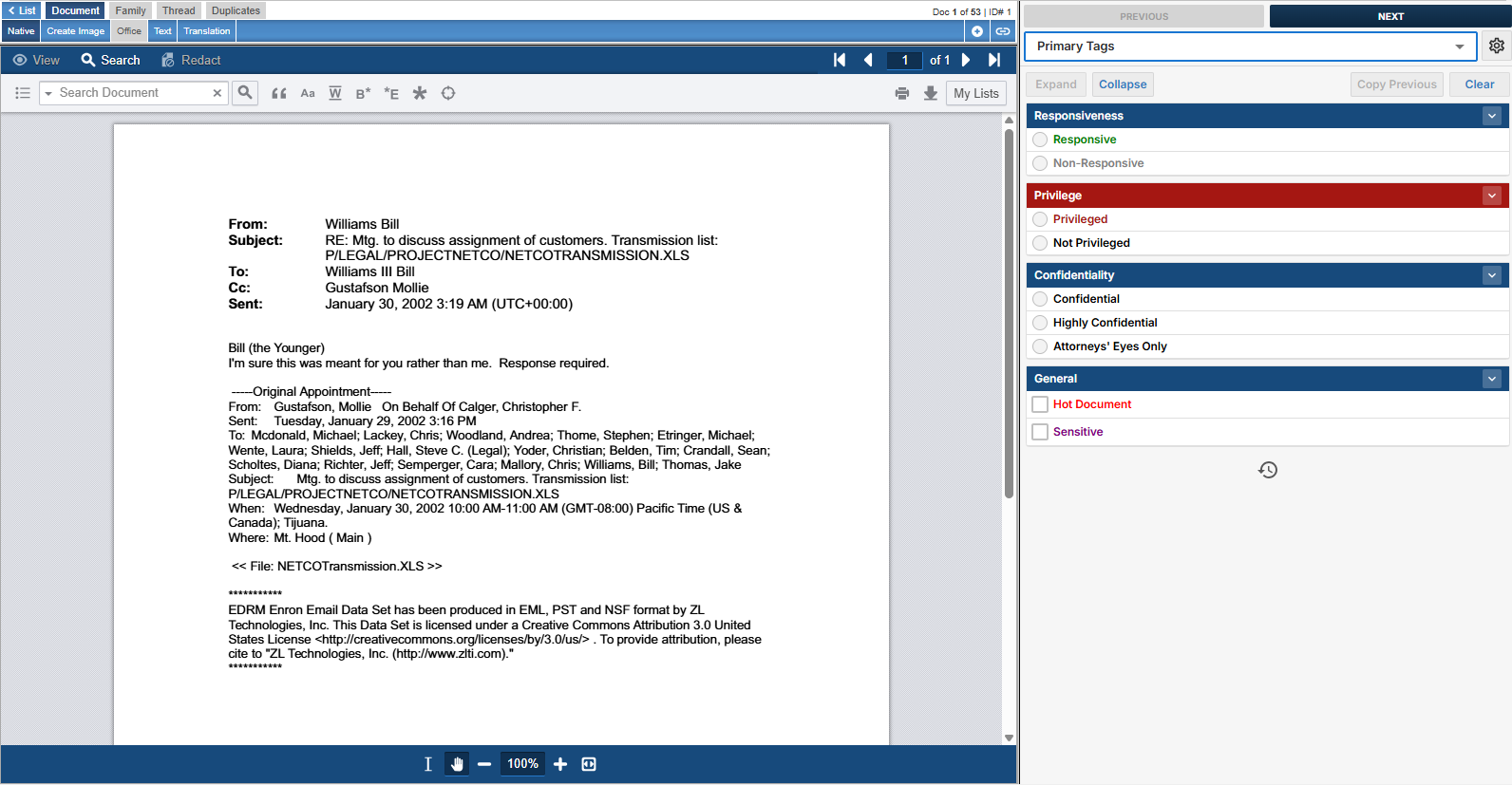Click the magnifier button beside Search Document
Image resolution: width=1512 pixels, height=785 pixels.
(245, 93)
